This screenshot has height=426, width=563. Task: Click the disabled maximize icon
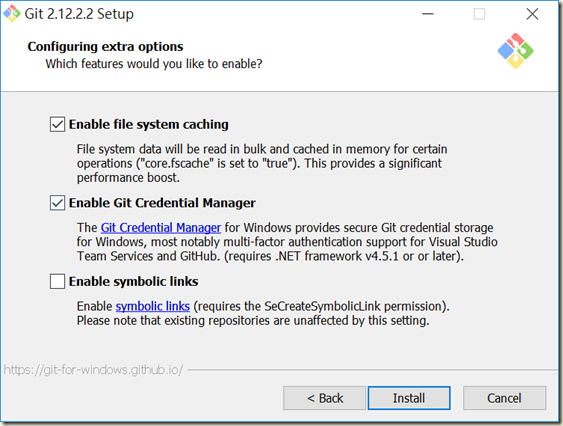479,14
